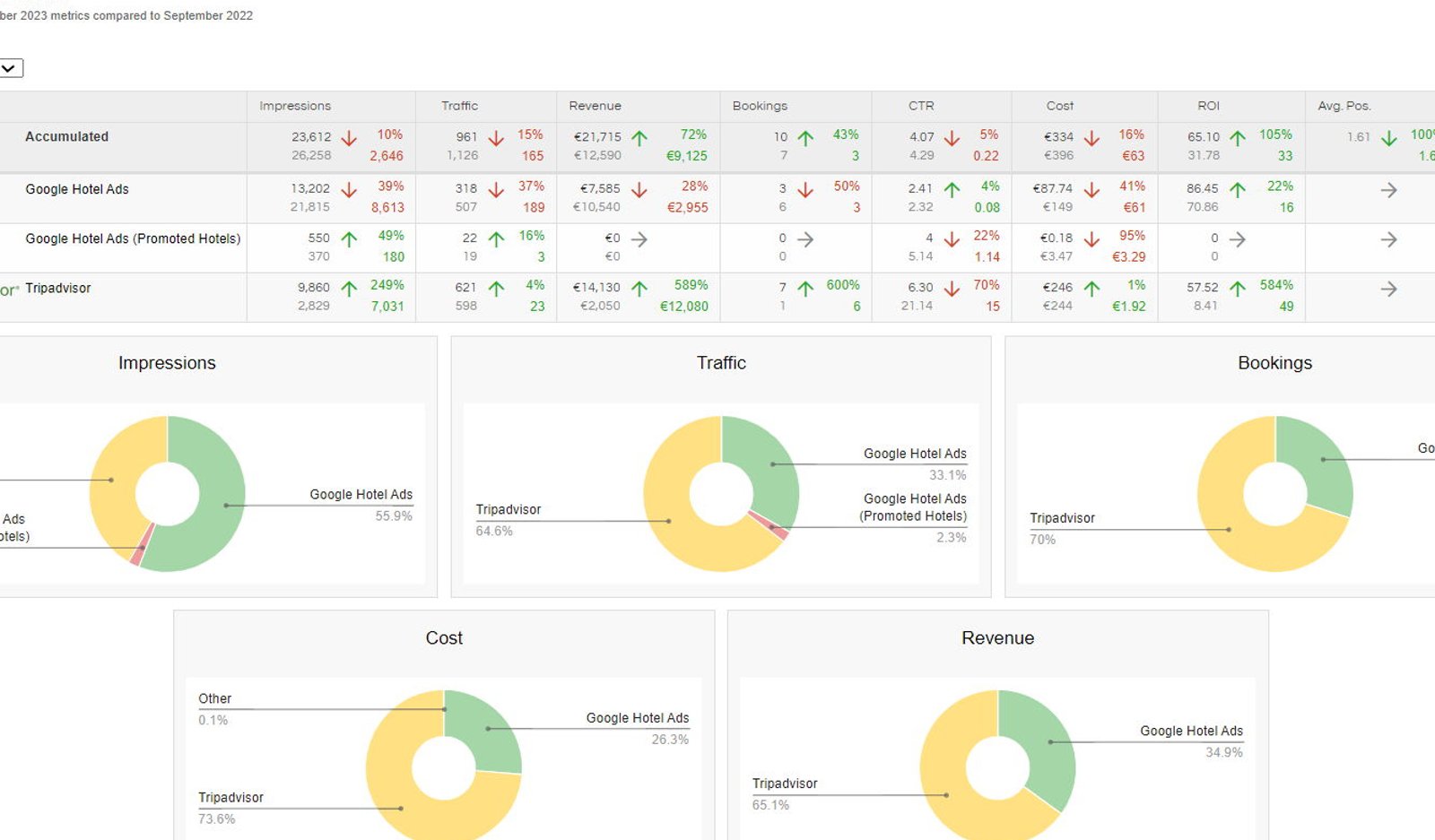This screenshot has width=1435, height=840.
Task: Click Revenue right arrow in Promoted Hotels row
Action: tap(639, 239)
